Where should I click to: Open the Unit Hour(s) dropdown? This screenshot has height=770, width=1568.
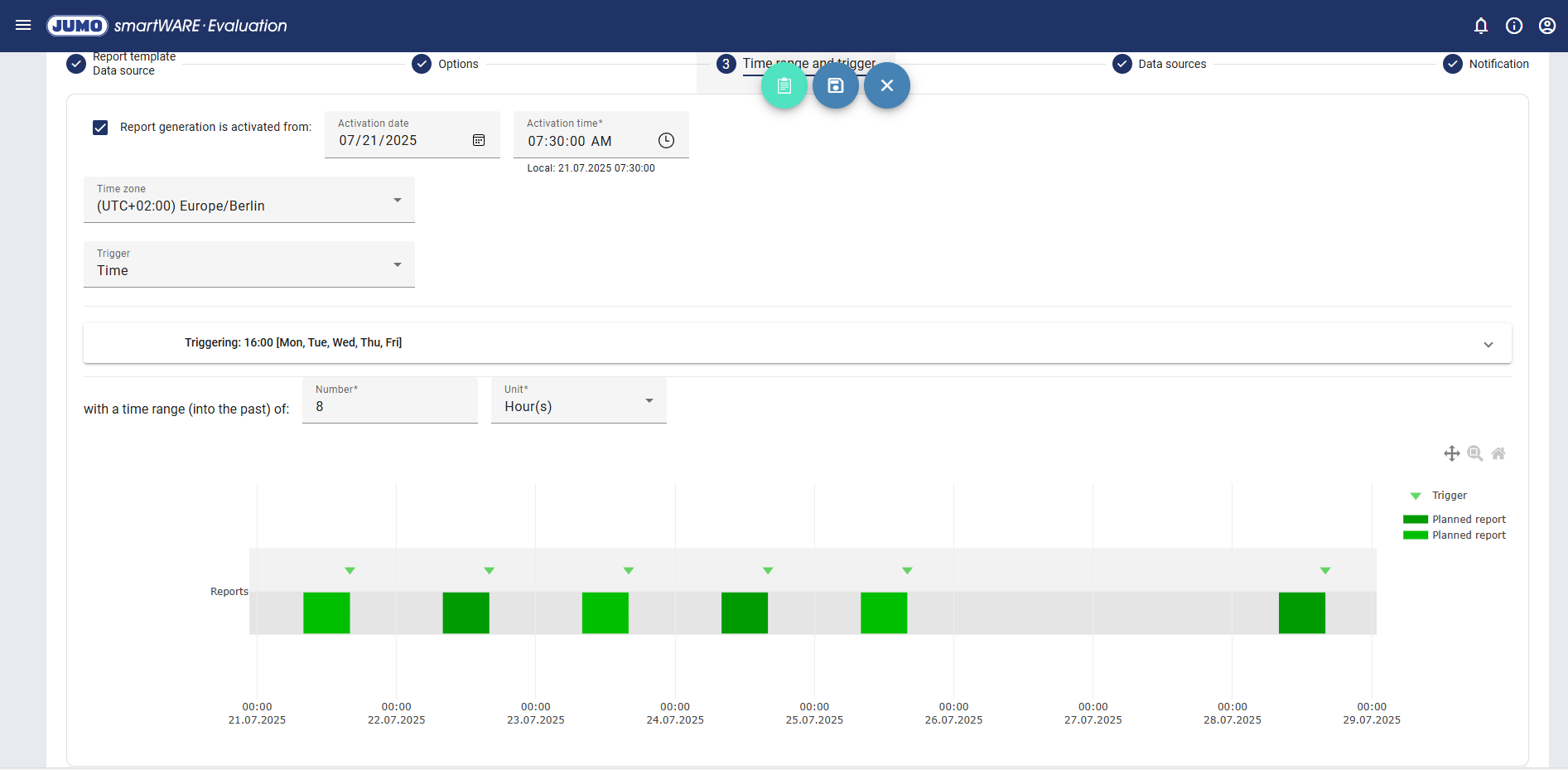[x=578, y=401]
